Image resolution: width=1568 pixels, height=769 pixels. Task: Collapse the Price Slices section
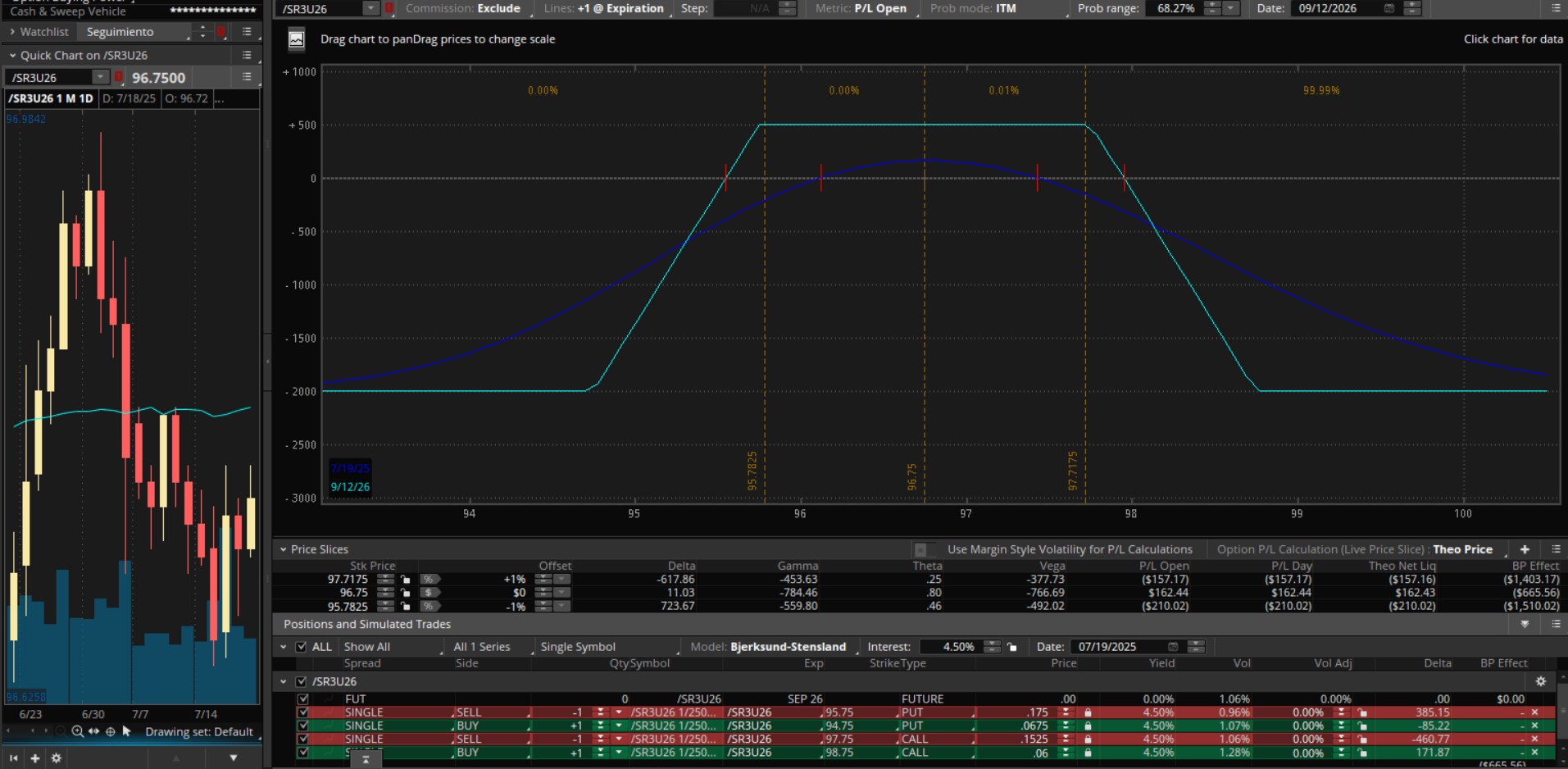pyautogui.click(x=284, y=549)
